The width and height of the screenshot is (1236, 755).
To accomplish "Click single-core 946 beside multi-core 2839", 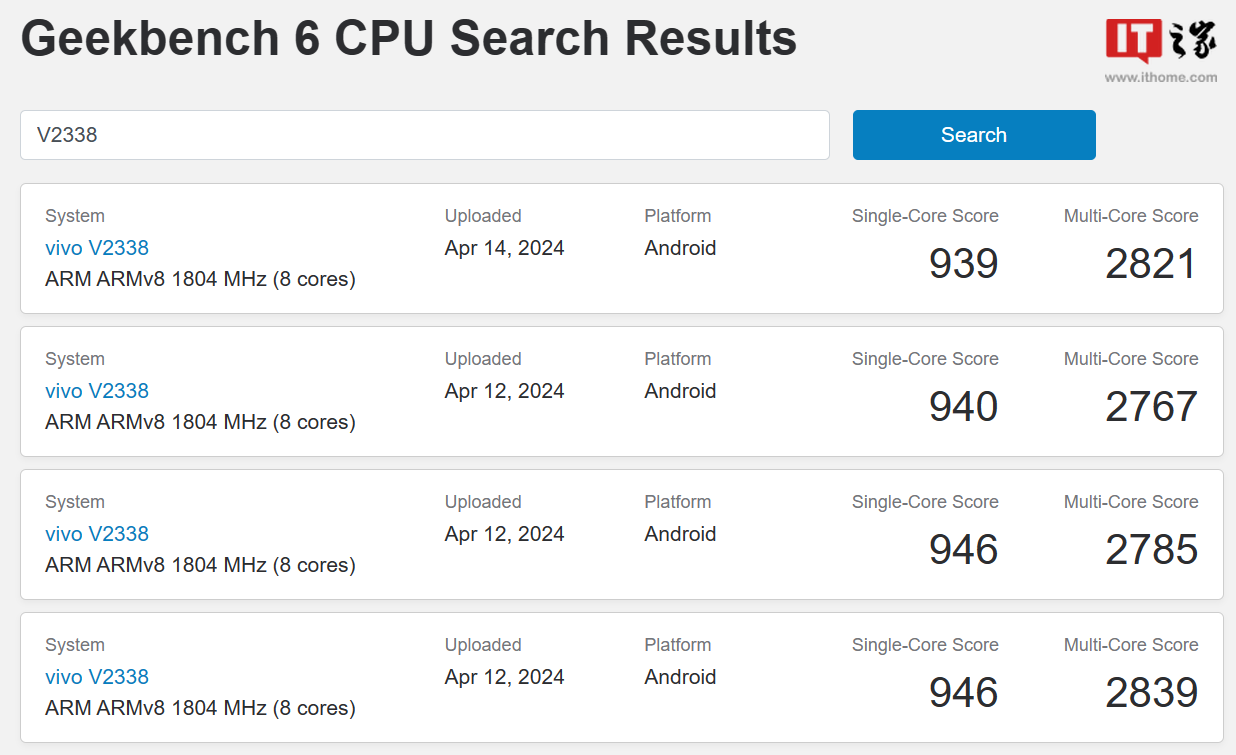I will coord(963,693).
